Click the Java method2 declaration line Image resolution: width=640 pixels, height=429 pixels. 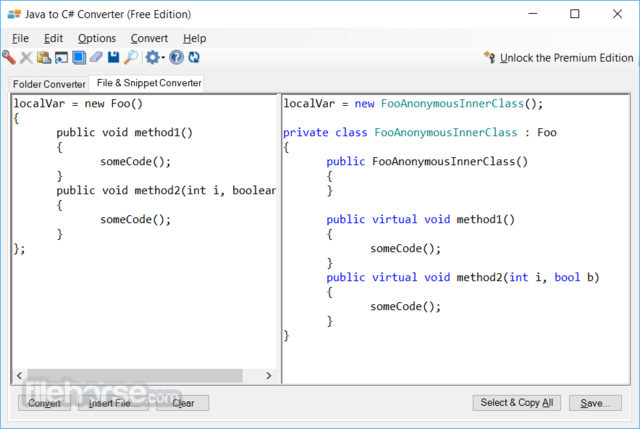pos(166,191)
